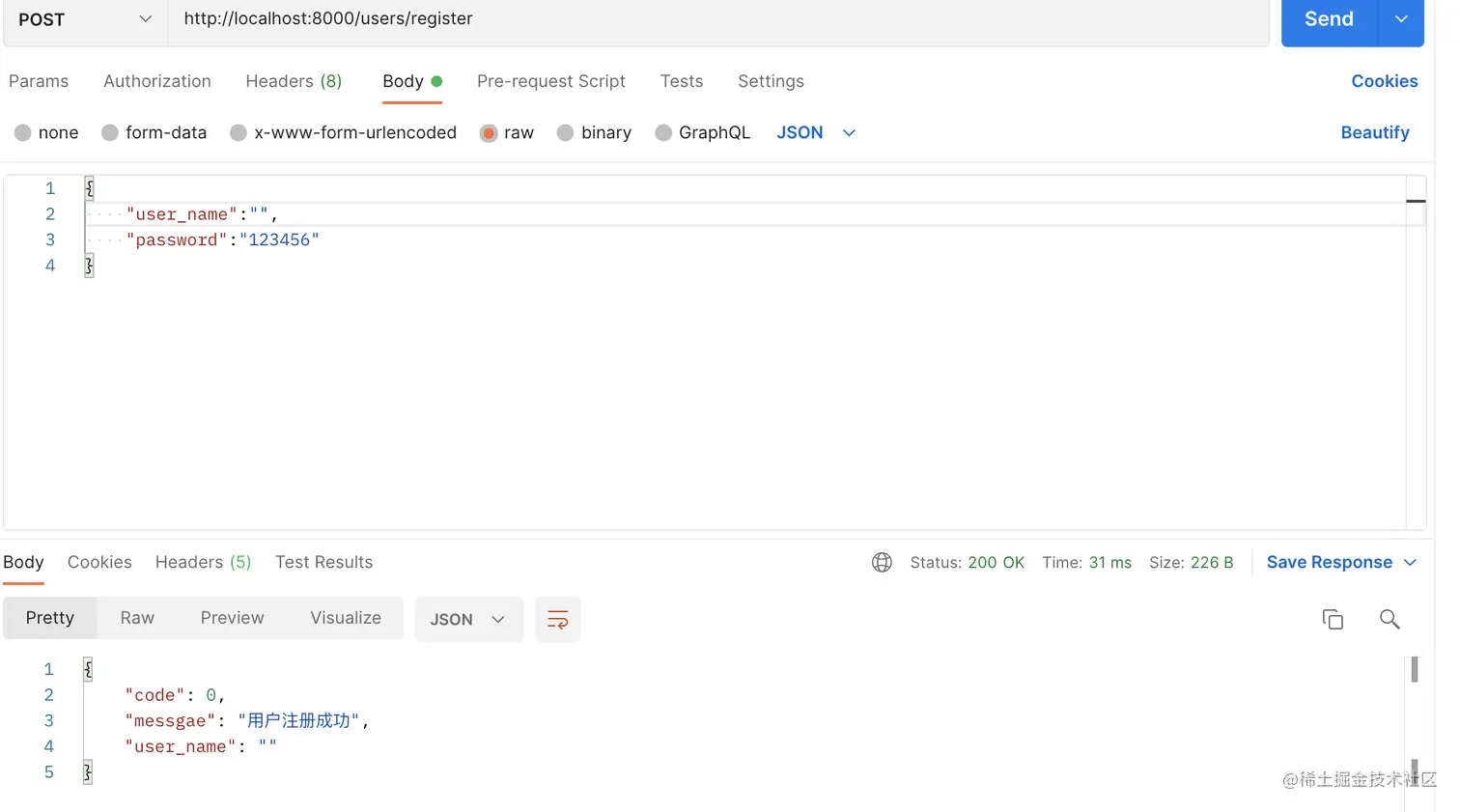The width and height of the screenshot is (1460, 812).
Task: Click the globe network icon near Status
Action: click(x=882, y=563)
